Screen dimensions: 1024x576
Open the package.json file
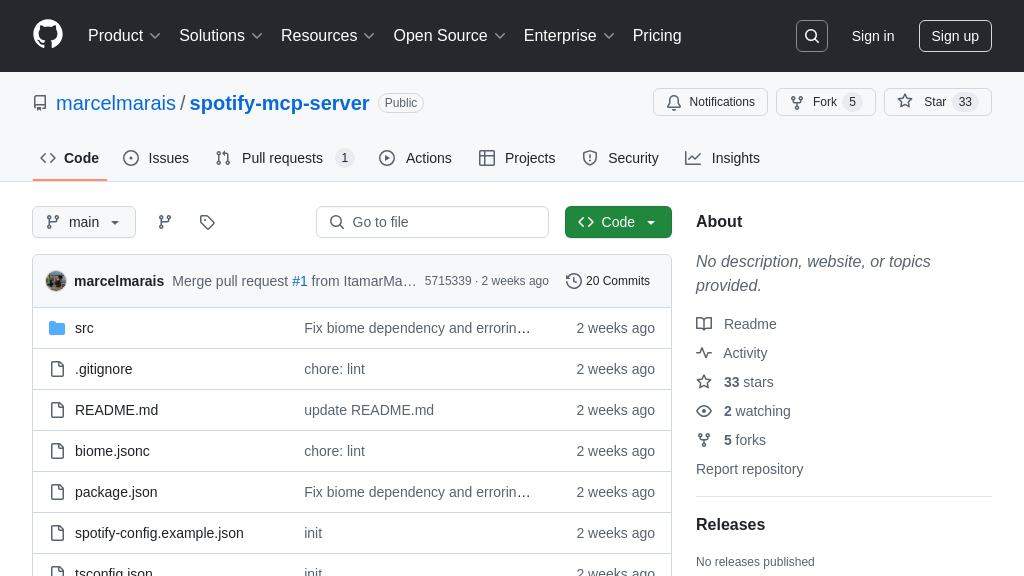pos(116,492)
